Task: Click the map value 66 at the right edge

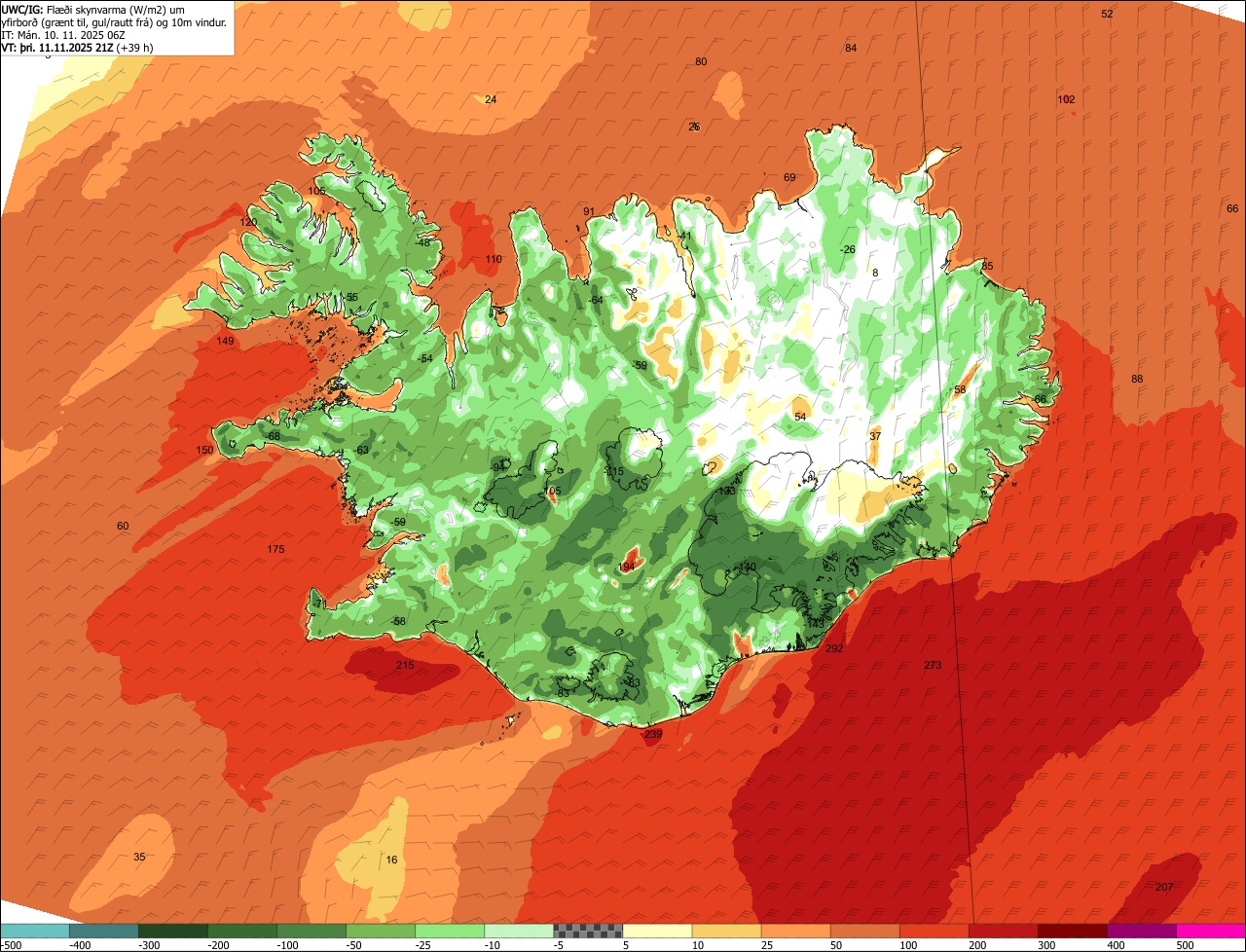Action: coord(1232,208)
